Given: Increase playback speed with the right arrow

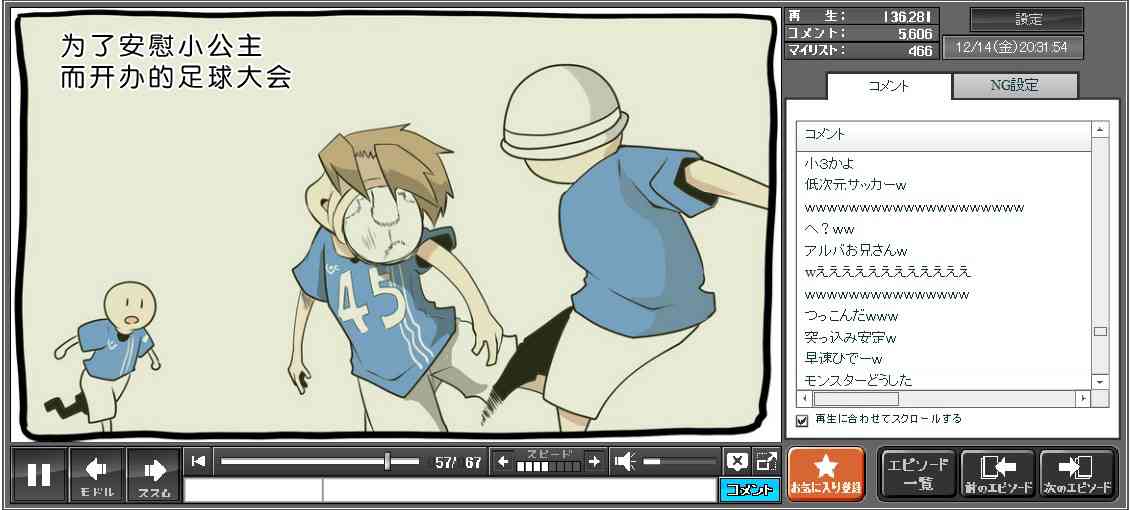Looking at the screenshot, I should point(594,461).
